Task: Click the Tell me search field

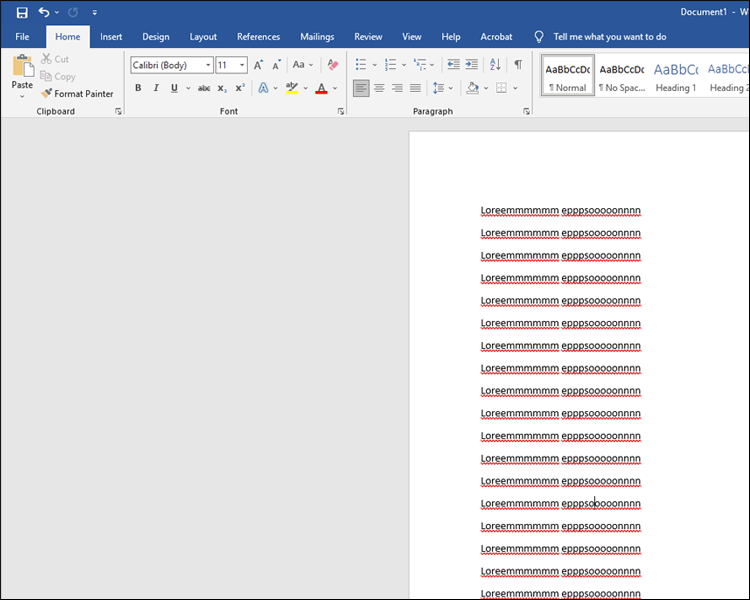Action: coord(609,37)
